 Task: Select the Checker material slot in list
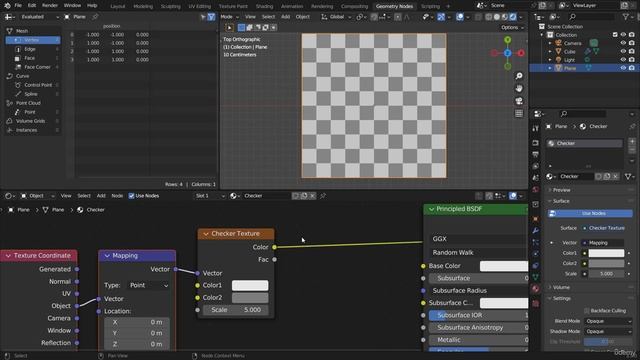tap(584, 143)
